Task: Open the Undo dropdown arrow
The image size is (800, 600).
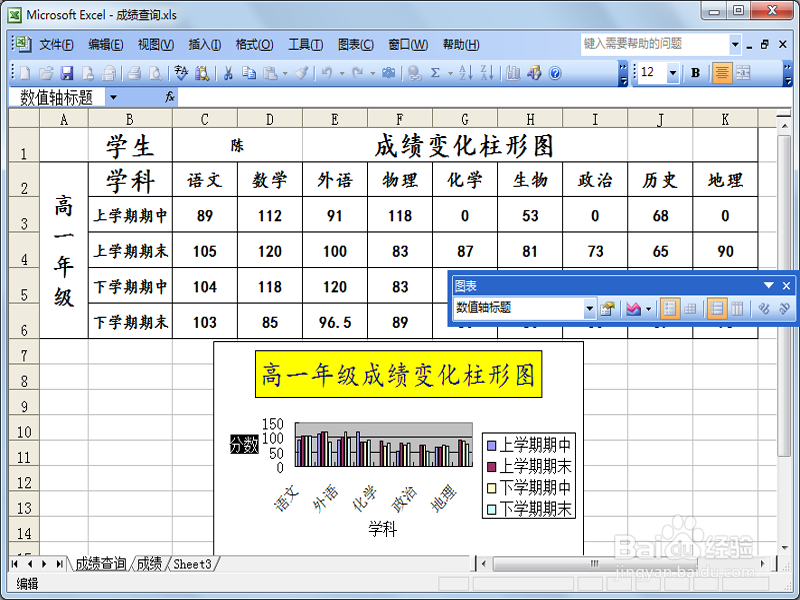Action: [x=341, y=72]
